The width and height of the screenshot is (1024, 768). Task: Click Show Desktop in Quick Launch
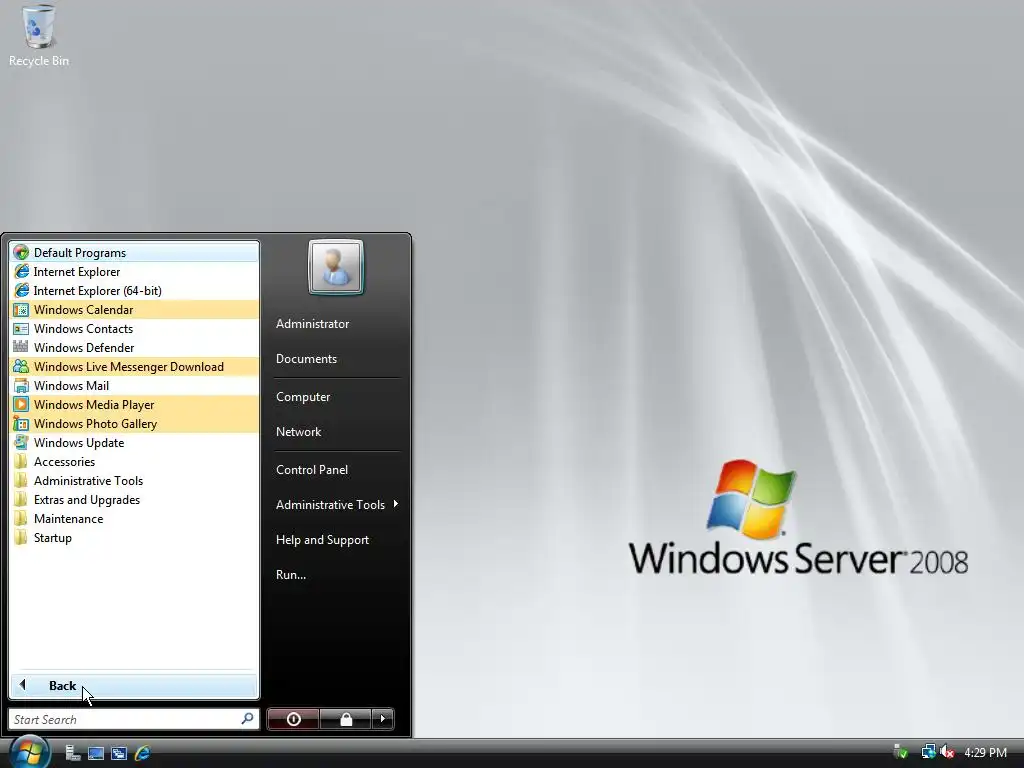click(96, 753)
